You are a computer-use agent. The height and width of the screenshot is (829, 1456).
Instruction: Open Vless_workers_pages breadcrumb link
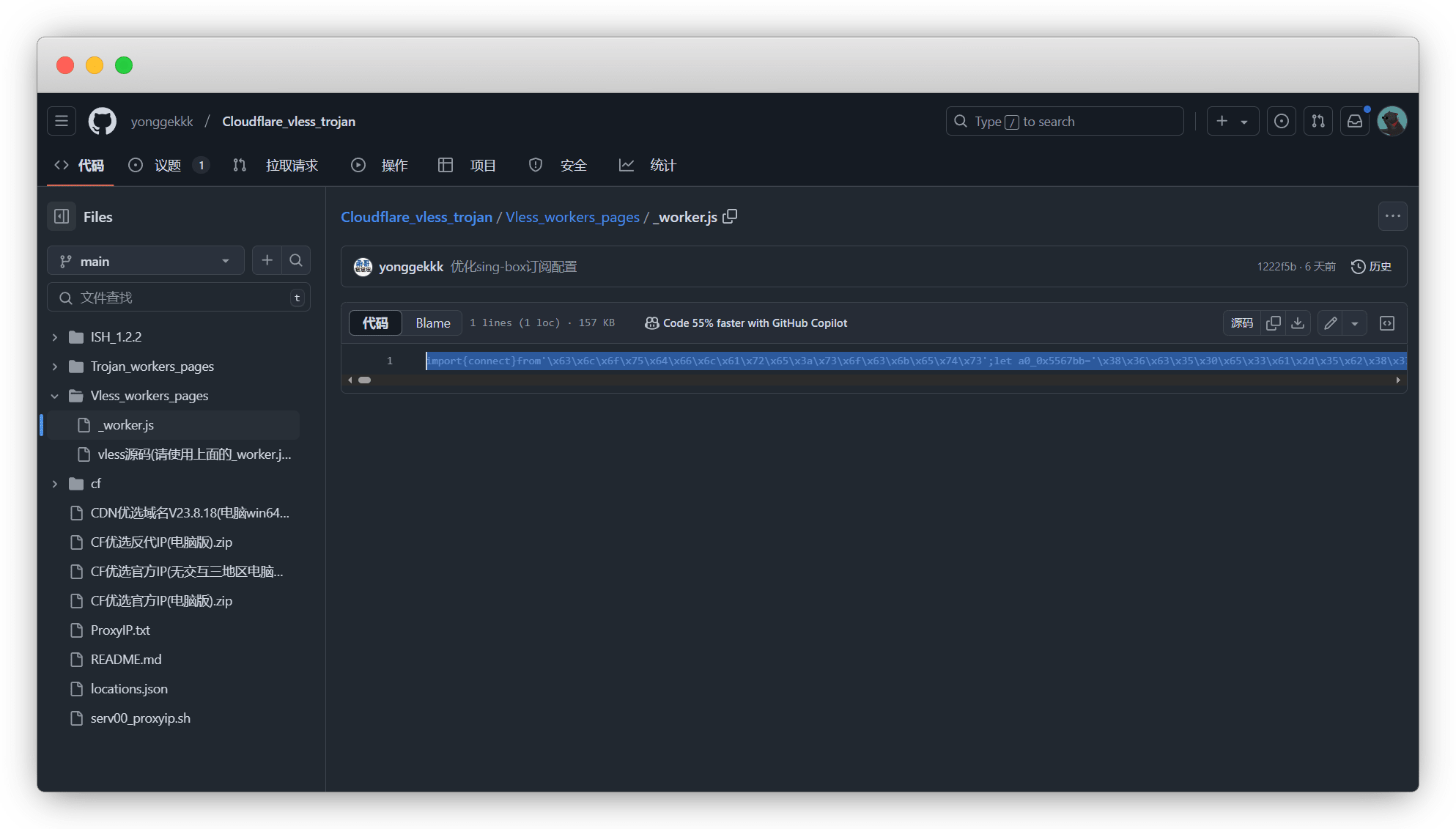pyautogui.click(x=572, y=217)
